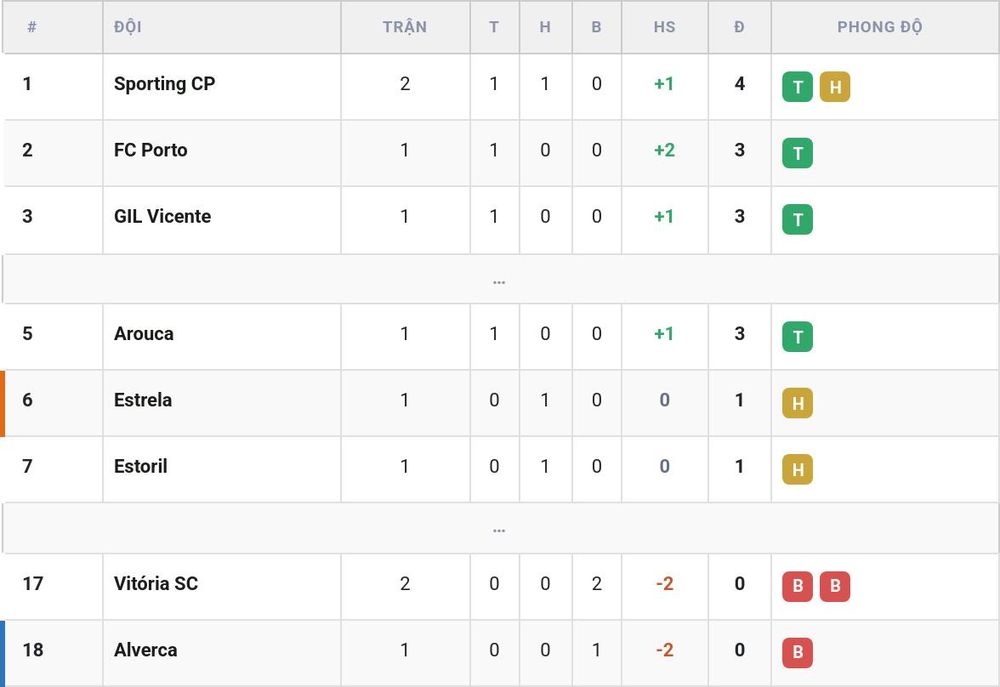Expand hidden rows below Estoril
Image resolution: width=1000 pixels, height=687 pixels.
[499, 528]
